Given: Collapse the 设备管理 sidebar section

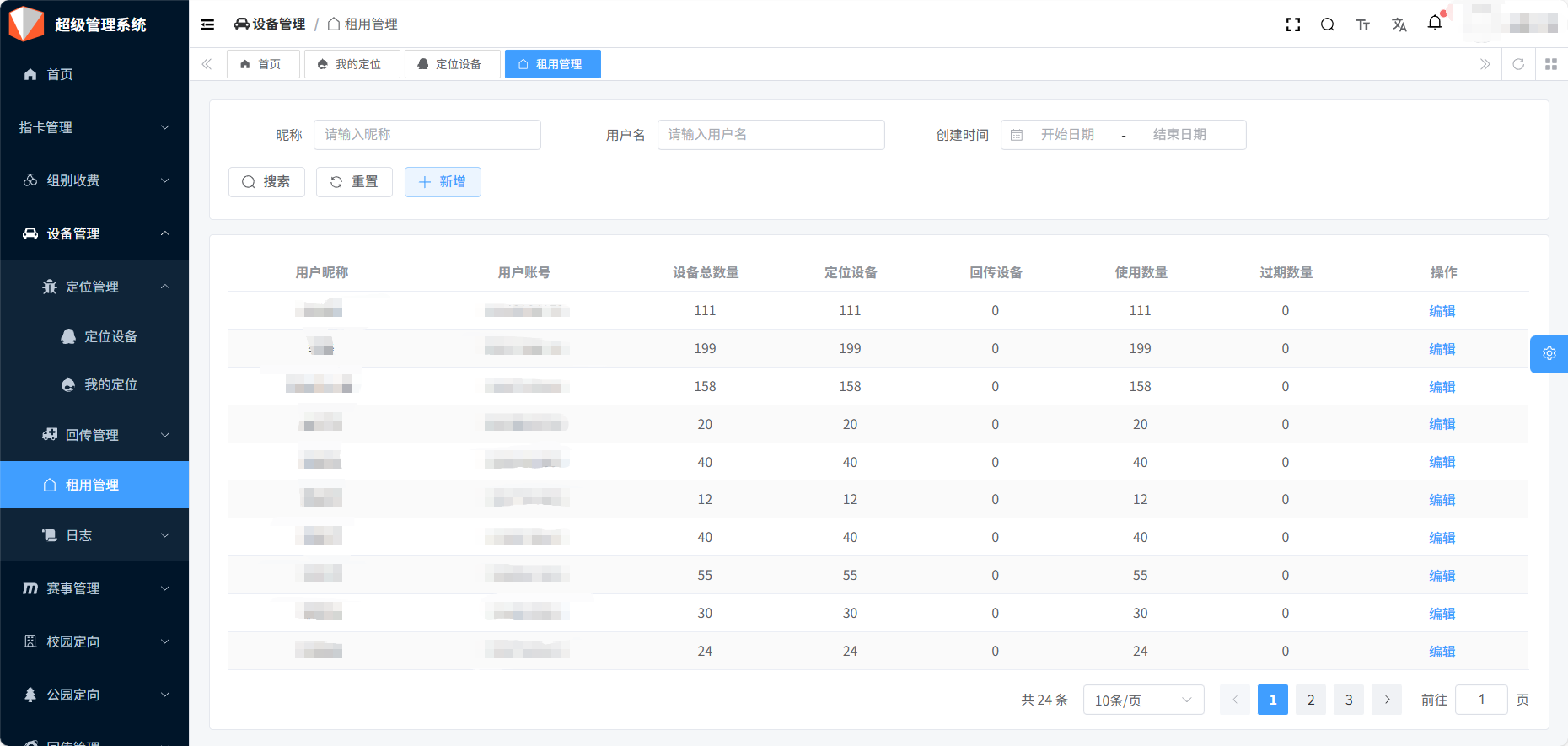Looking at the screenshot, I should pos(94,233).
